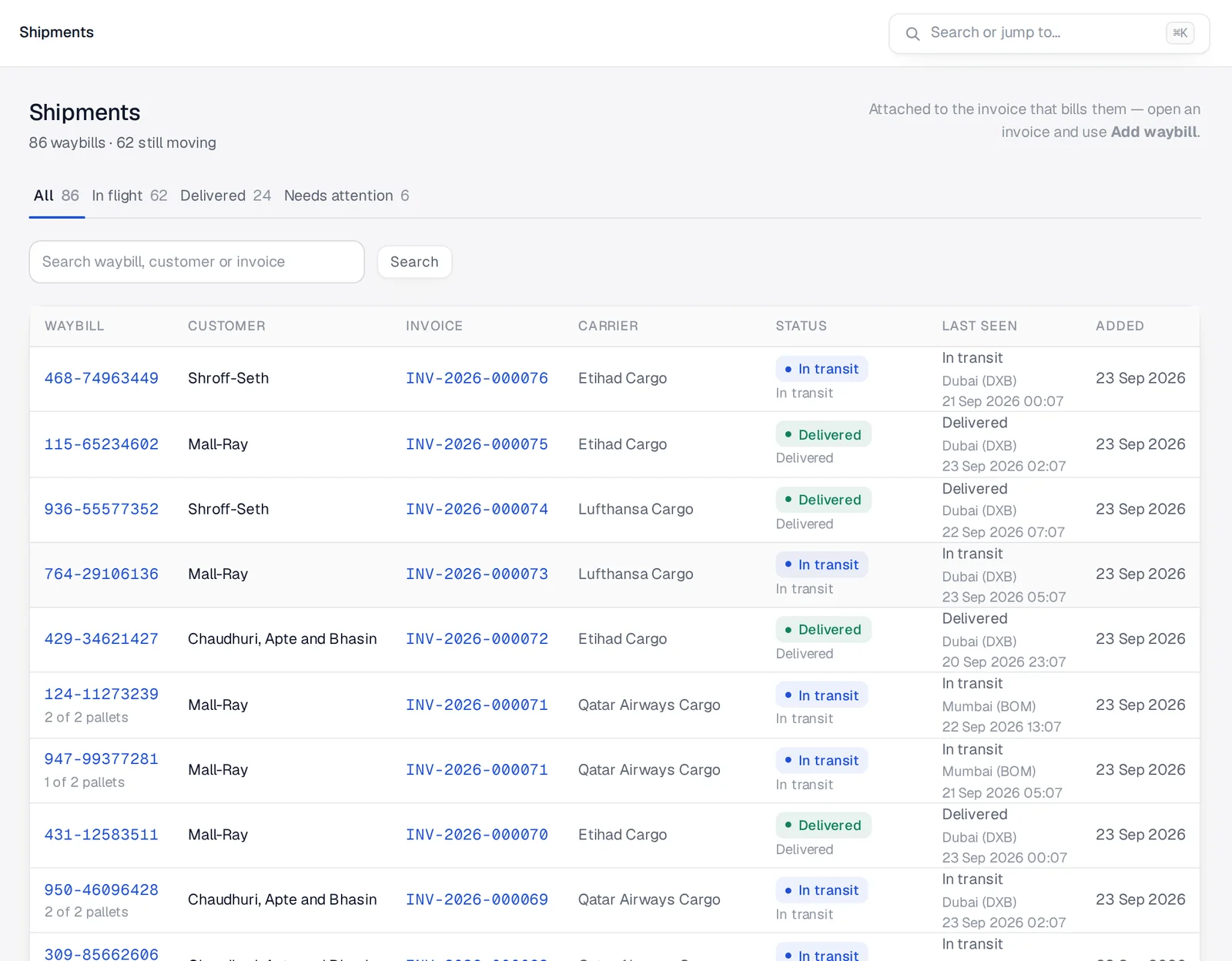Click Chaudhuri, Apte and Bhasin in row 429-34621427
This screenshot has height=961, width=1232.
[283, 638]
